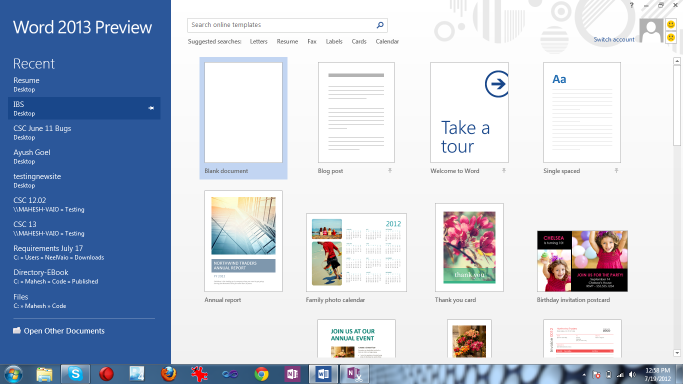Image resolution: width=683 pixels, height=384 pixels.
Task: Click the network signal tray icon
Action: pos(620,375)
